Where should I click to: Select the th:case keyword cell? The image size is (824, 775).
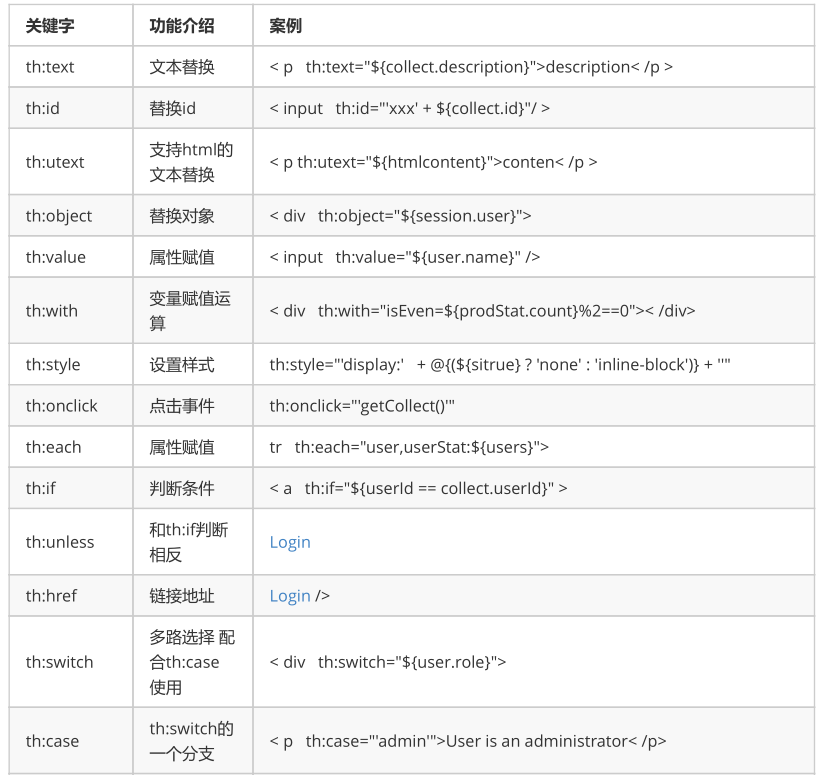tap(52, 741)
